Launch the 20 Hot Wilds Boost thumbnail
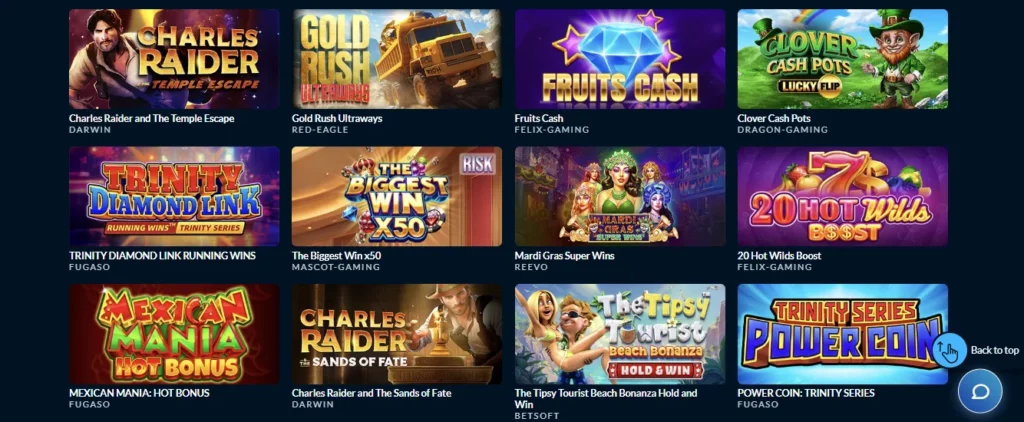The width and height of the screenshot is (1024, 422). (x=842, y=196)
